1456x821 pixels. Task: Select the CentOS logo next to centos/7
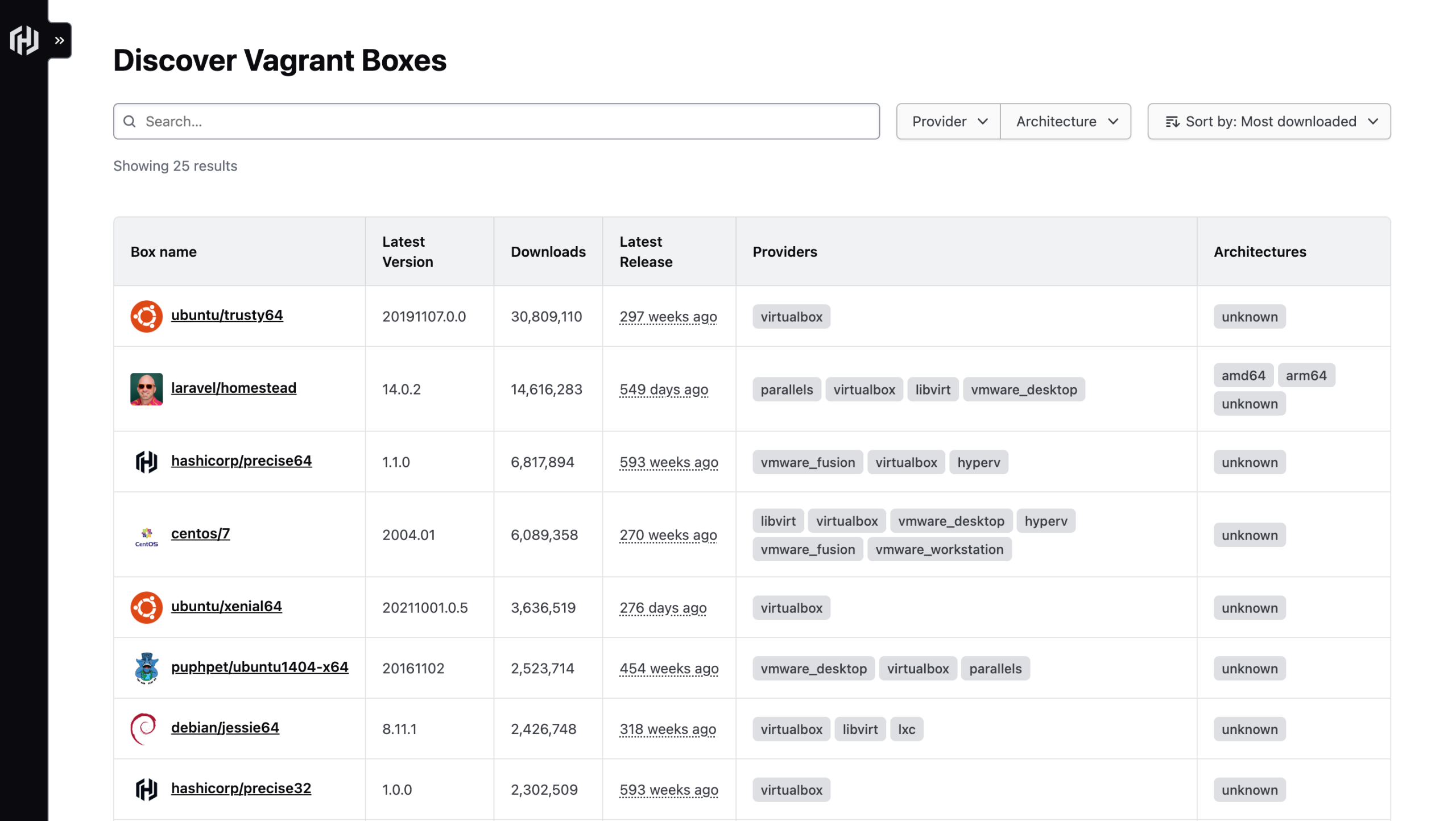(146, 534)
